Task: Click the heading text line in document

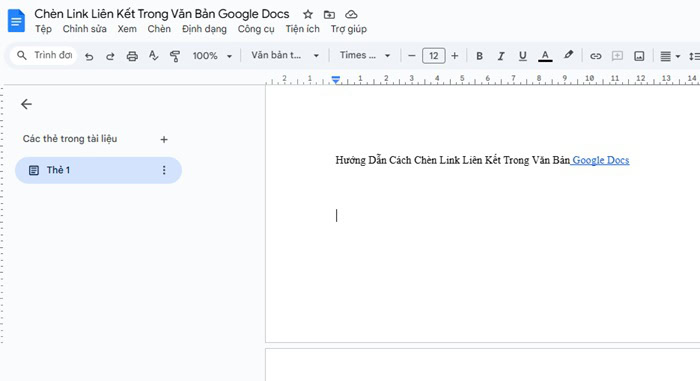Action: (x=482, y=160)
